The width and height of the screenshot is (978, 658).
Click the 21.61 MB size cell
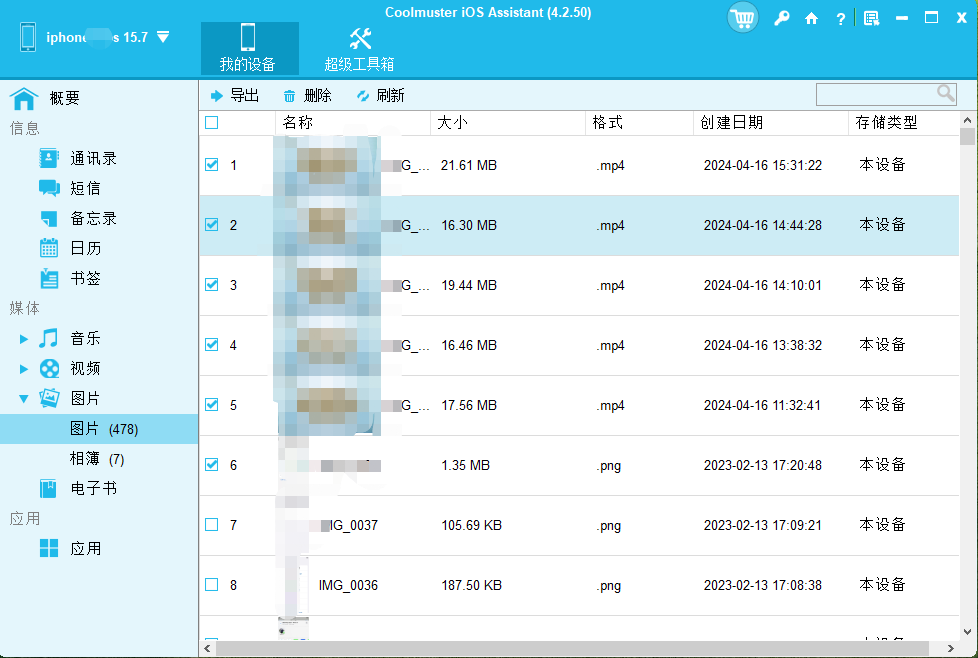point(468,165)
